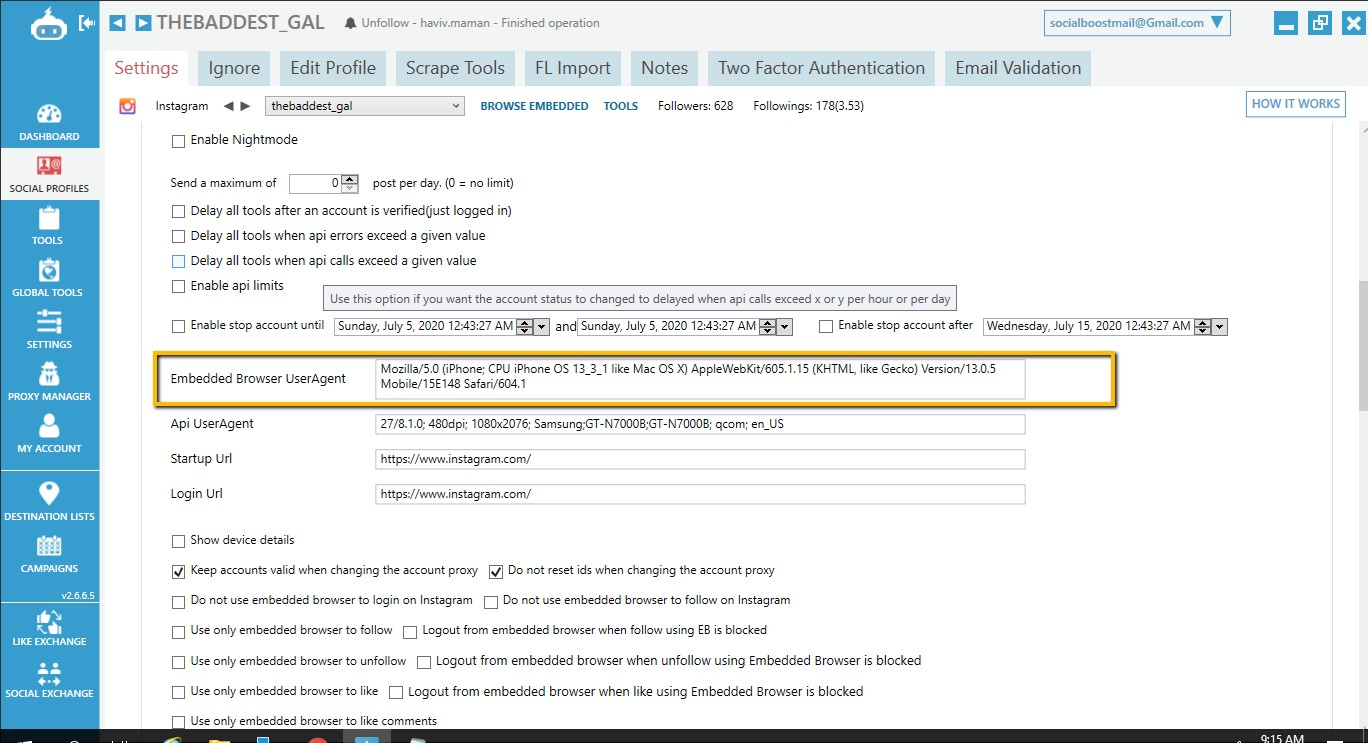This screenshot has height=743, width=1368.
Task: Click the maximum posts per day field
Action: 316,183
